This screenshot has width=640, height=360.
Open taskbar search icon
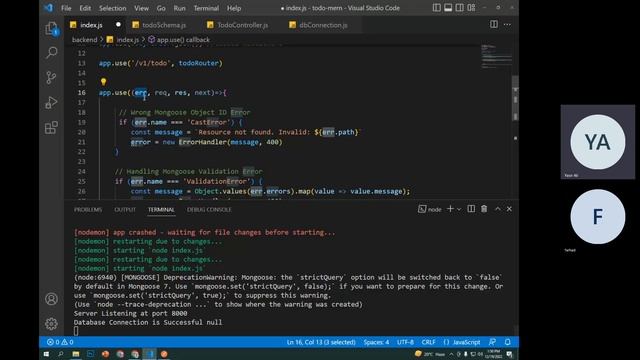61,354
